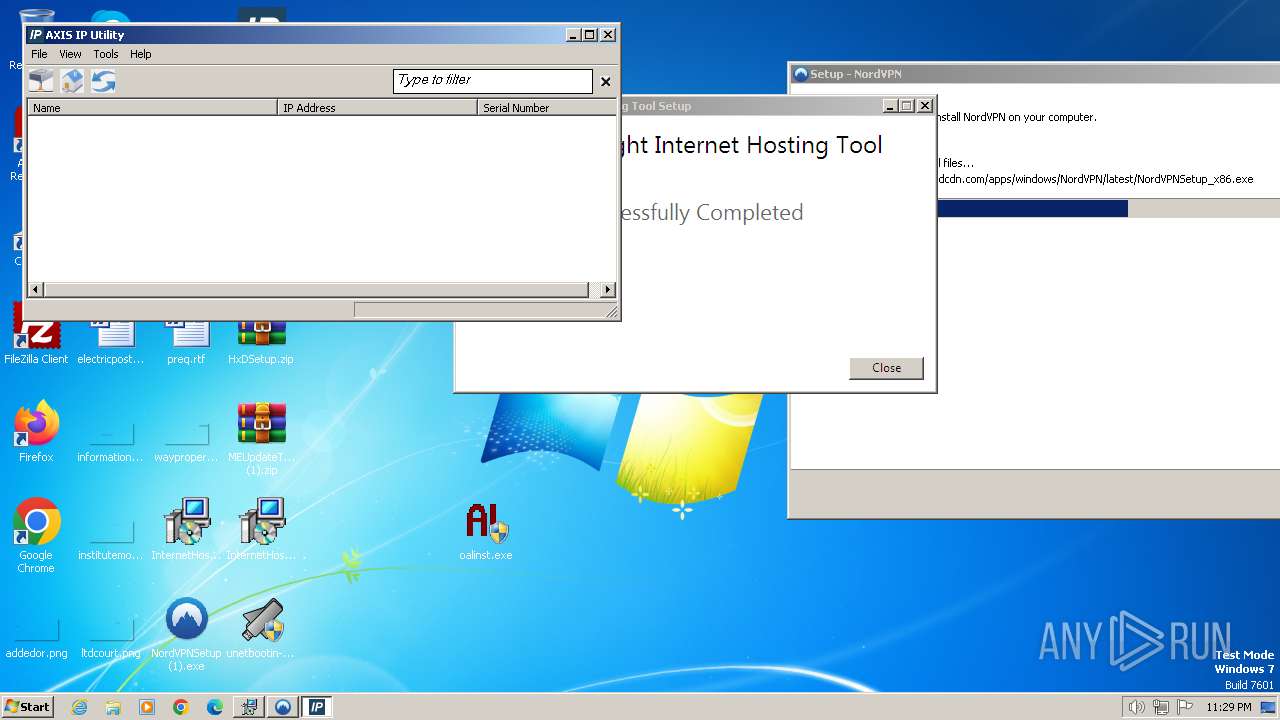The width and height of the screenshot is (1280, 720).
Task: Refresh the AXIS device list
Action: [x=103, y=81]
